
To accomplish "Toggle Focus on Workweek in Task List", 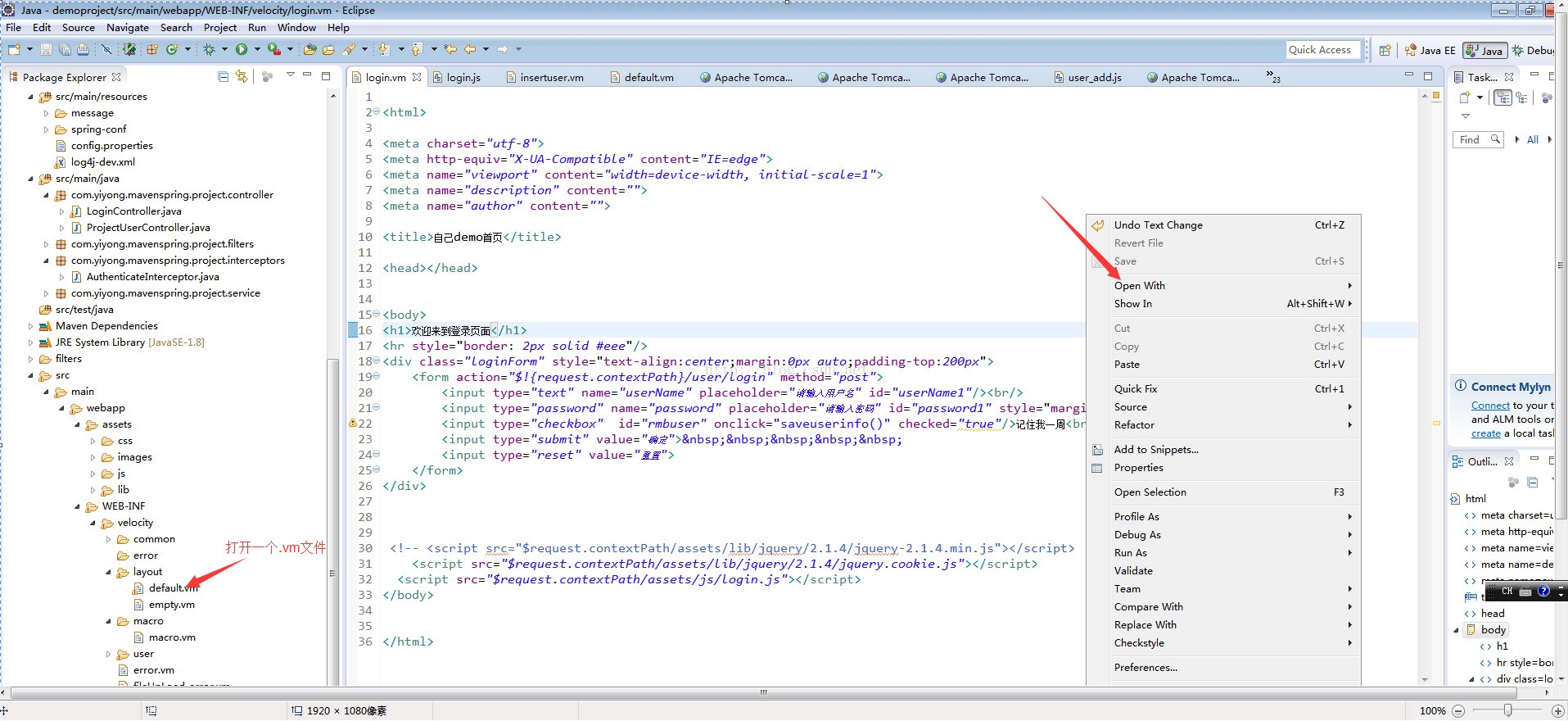I will 1547,97.
